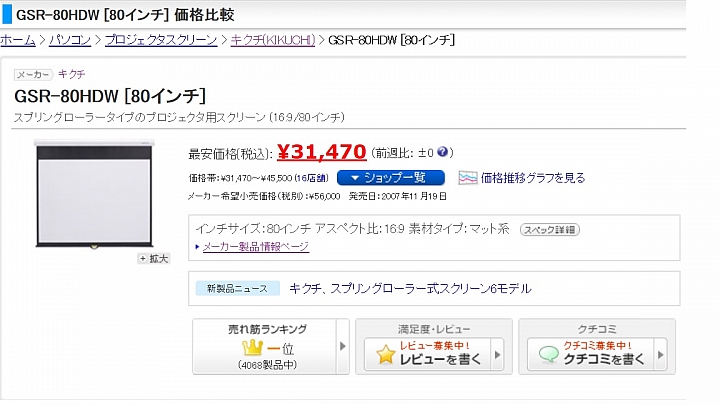Screen dimensions: 720x405
Task: Expand the クチコミ panel arrow
Action: (x=660, y=346)
